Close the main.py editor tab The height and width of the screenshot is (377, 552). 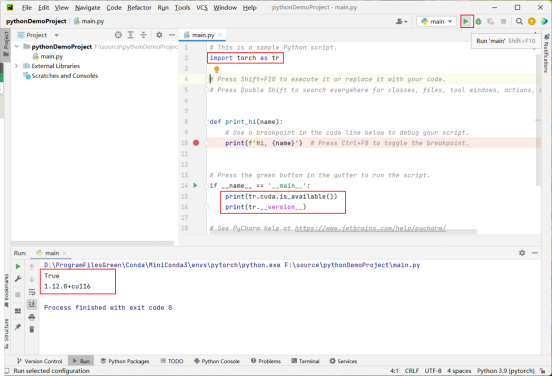[x=220, y=35]
